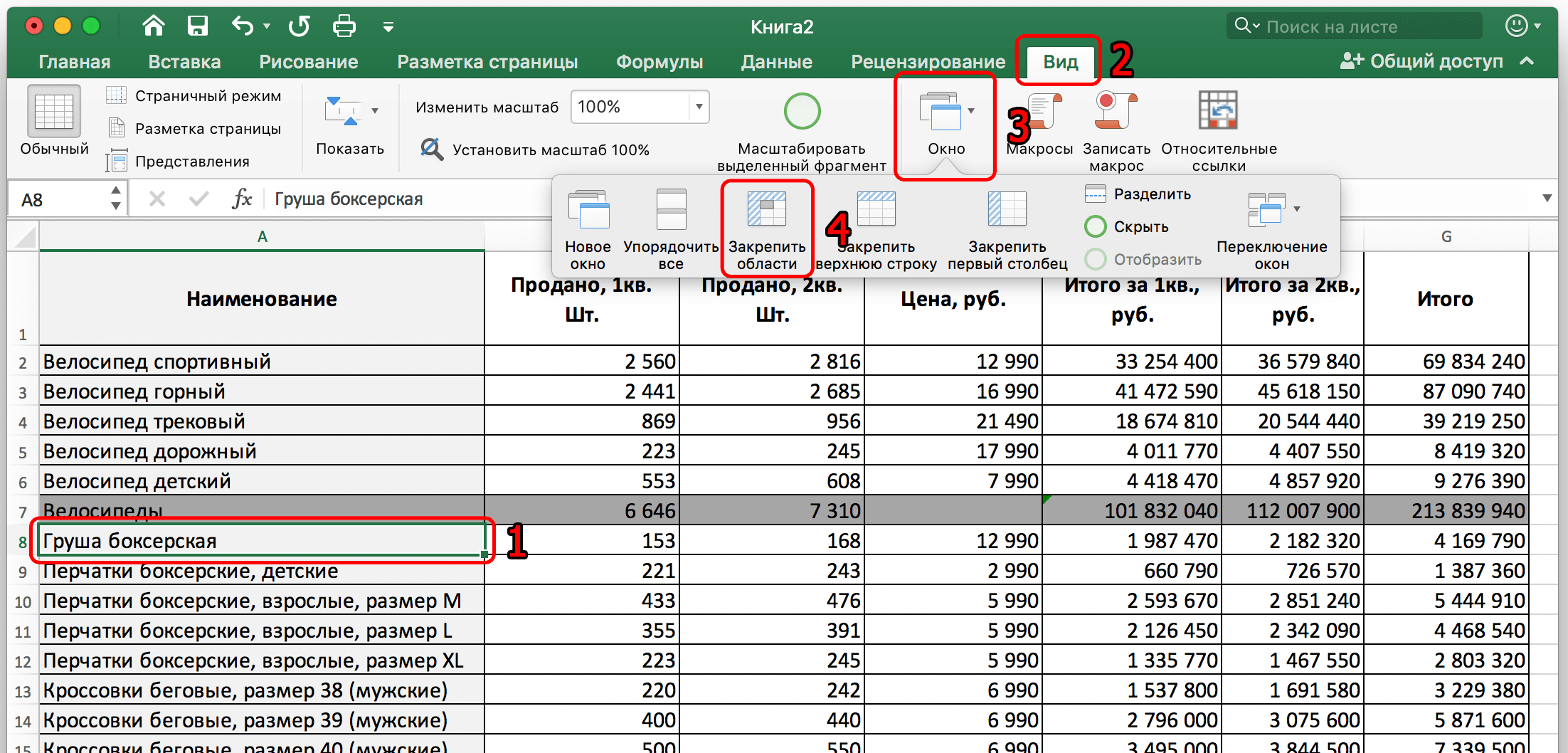Click the fx insert function icon
The width and height of the screenshot is (1568, 753).
tap(242, 199)
